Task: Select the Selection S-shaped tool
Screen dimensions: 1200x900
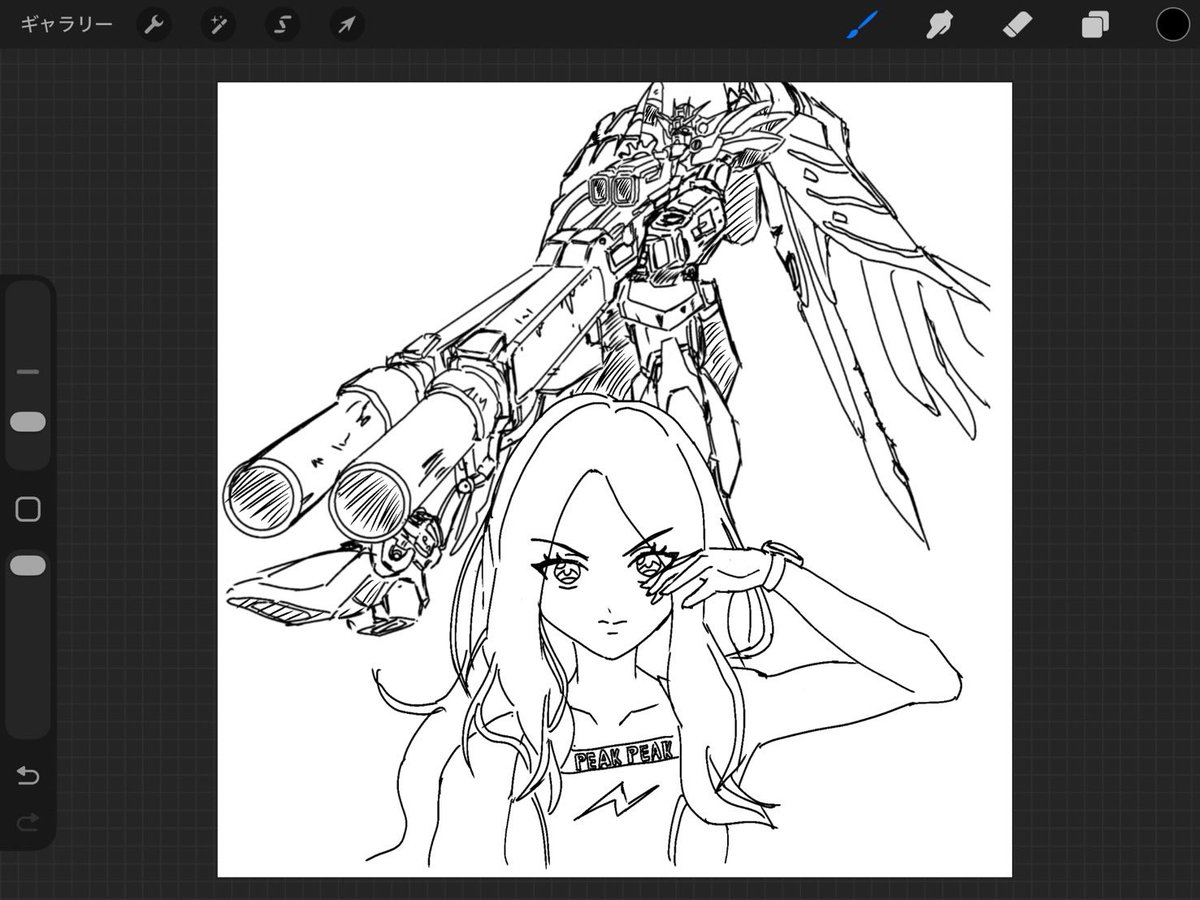Action: pyautogui.click(x=282, y=24)
